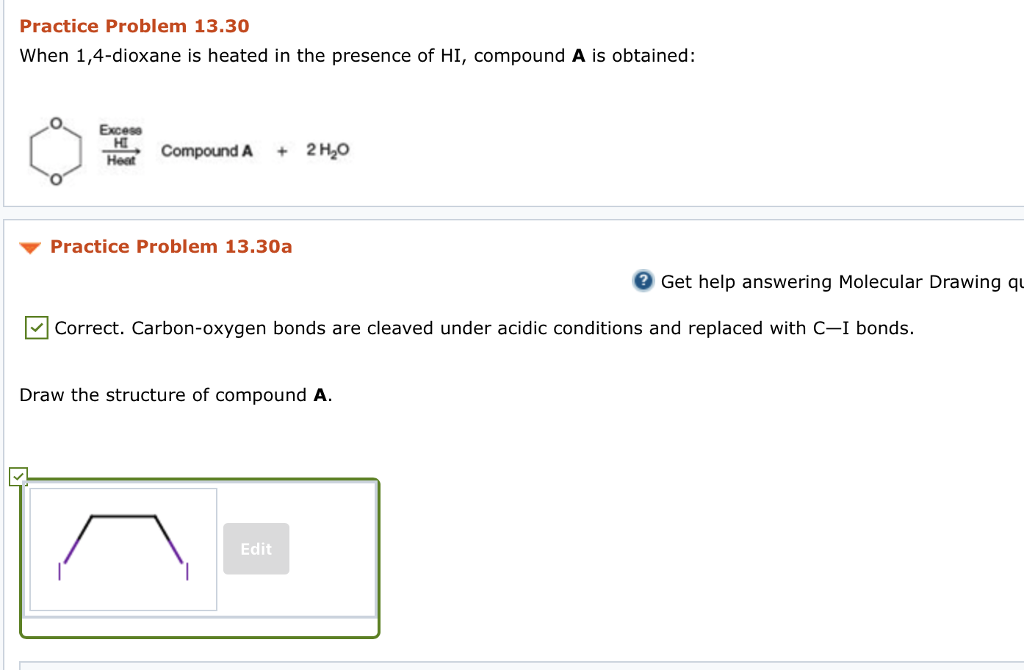Click the 2 H2O product label icon
This screenshot has width=1024, height=670.
pos(328,151)
